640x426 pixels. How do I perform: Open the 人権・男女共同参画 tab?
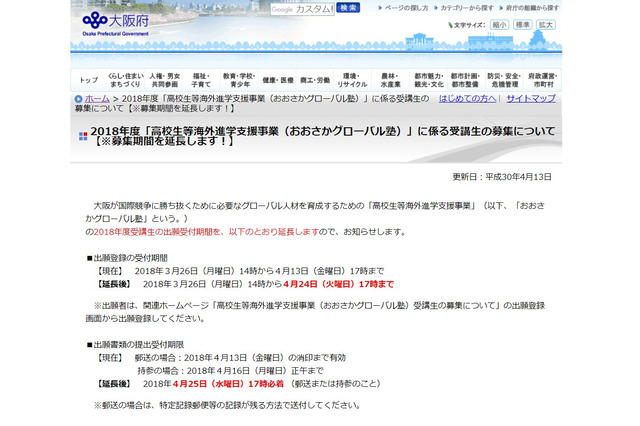pos(164,80)
